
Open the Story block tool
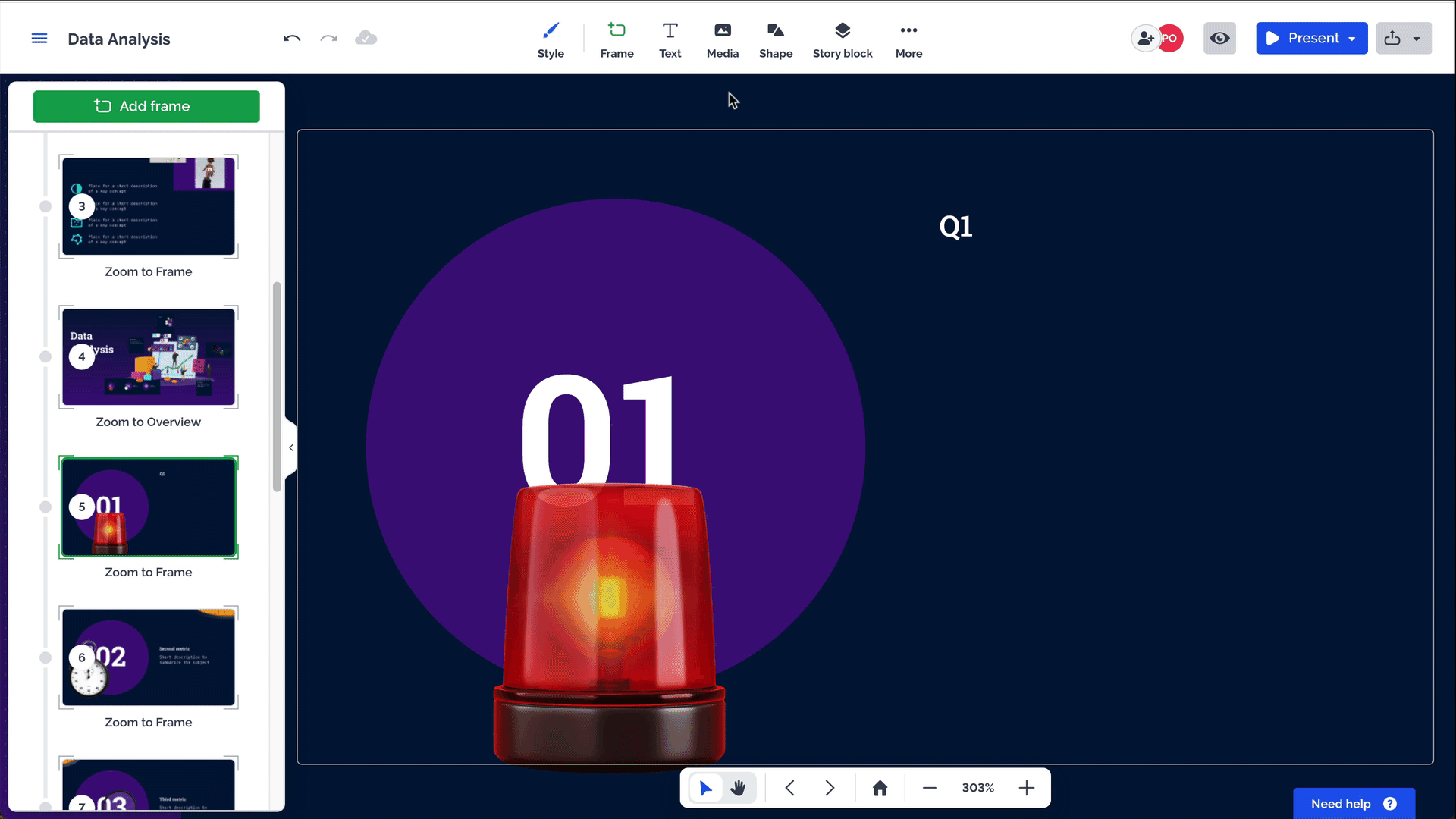click(843, 40)
